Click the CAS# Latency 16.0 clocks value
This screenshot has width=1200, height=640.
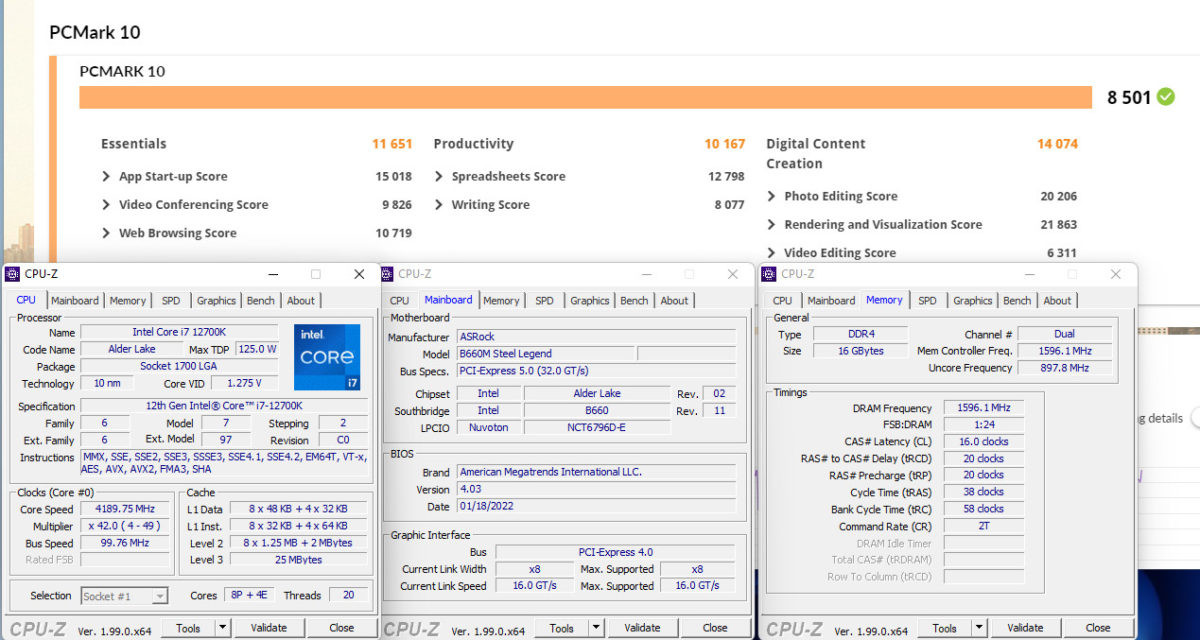[984, 441]
